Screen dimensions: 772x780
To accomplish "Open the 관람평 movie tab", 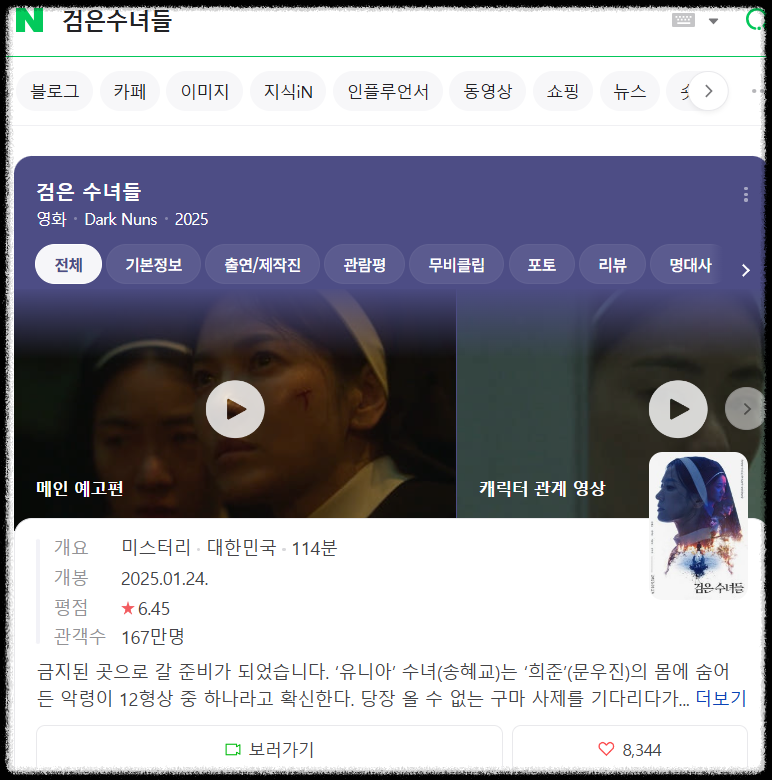I will [365, 264].
